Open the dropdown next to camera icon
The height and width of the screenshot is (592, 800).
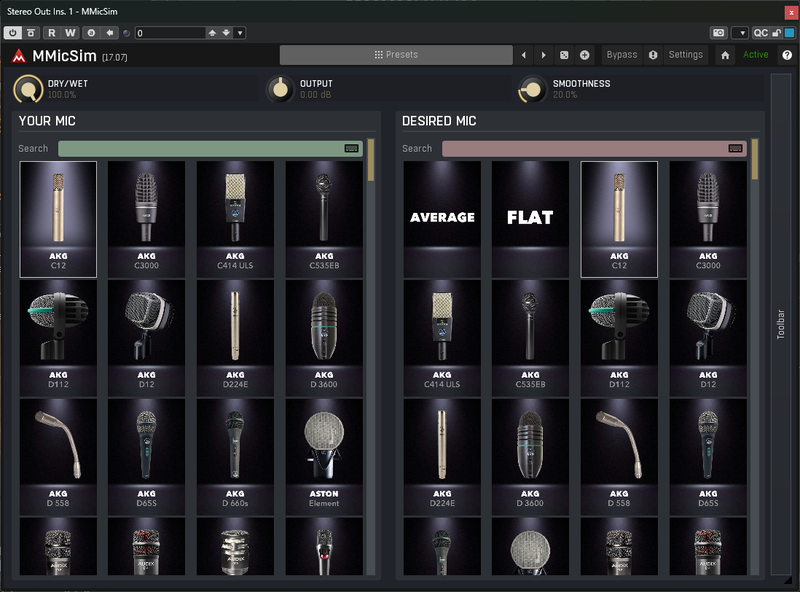click(740, 33)
